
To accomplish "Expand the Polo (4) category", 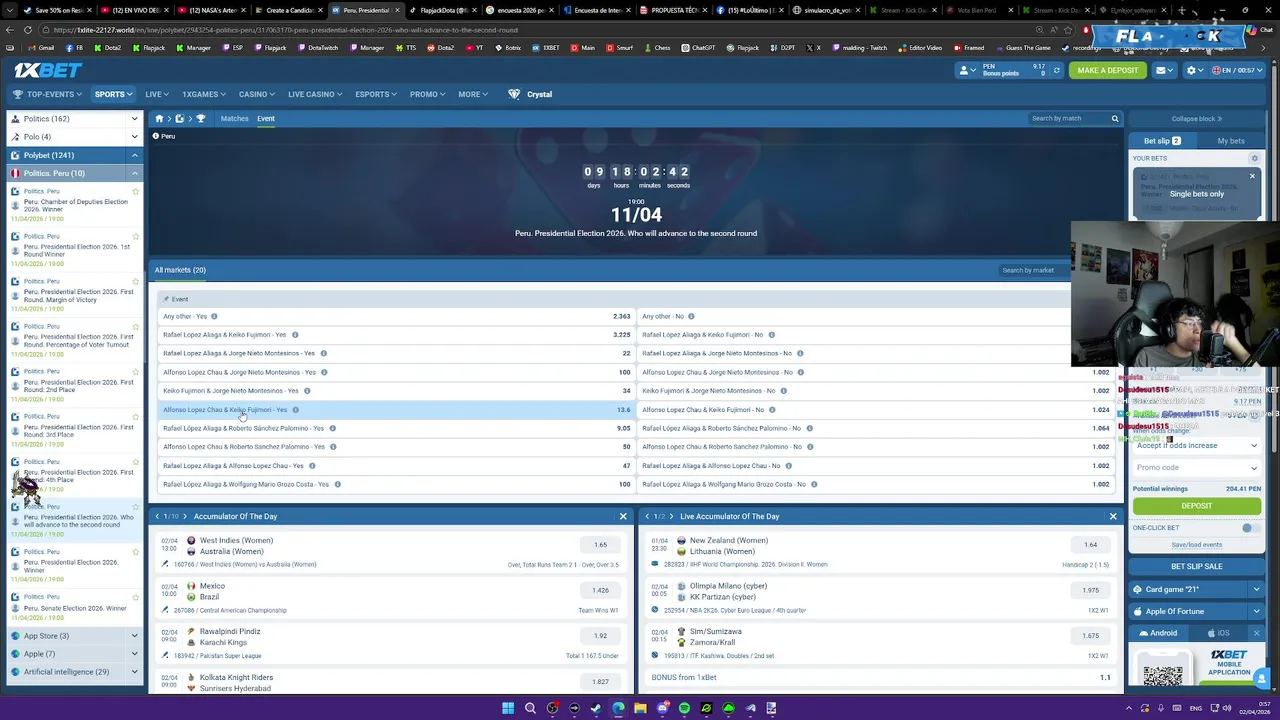I will (134, 137).
